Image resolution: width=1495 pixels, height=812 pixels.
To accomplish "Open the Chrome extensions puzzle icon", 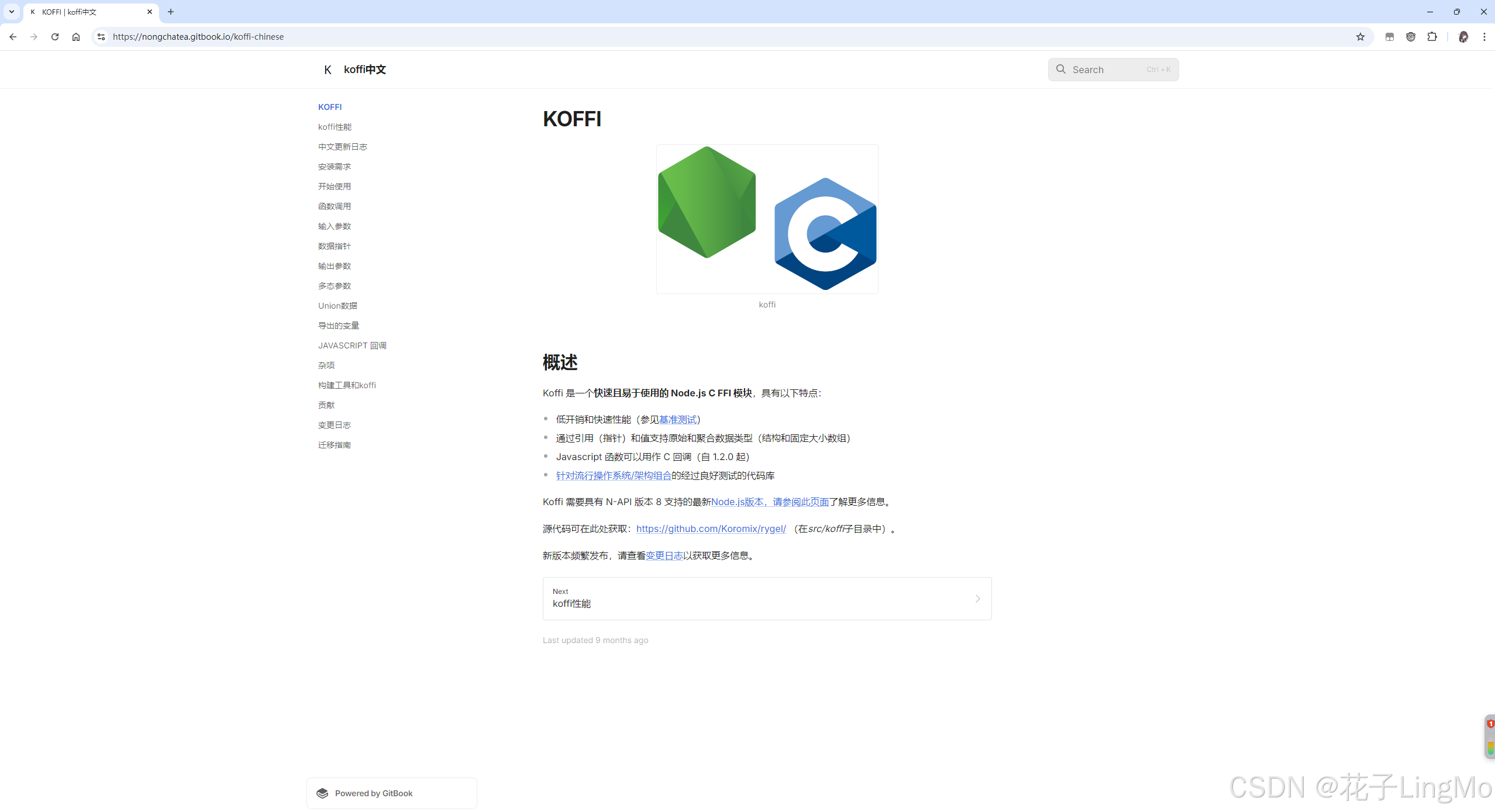I will pyautogui.click(x=1432, y=37).
